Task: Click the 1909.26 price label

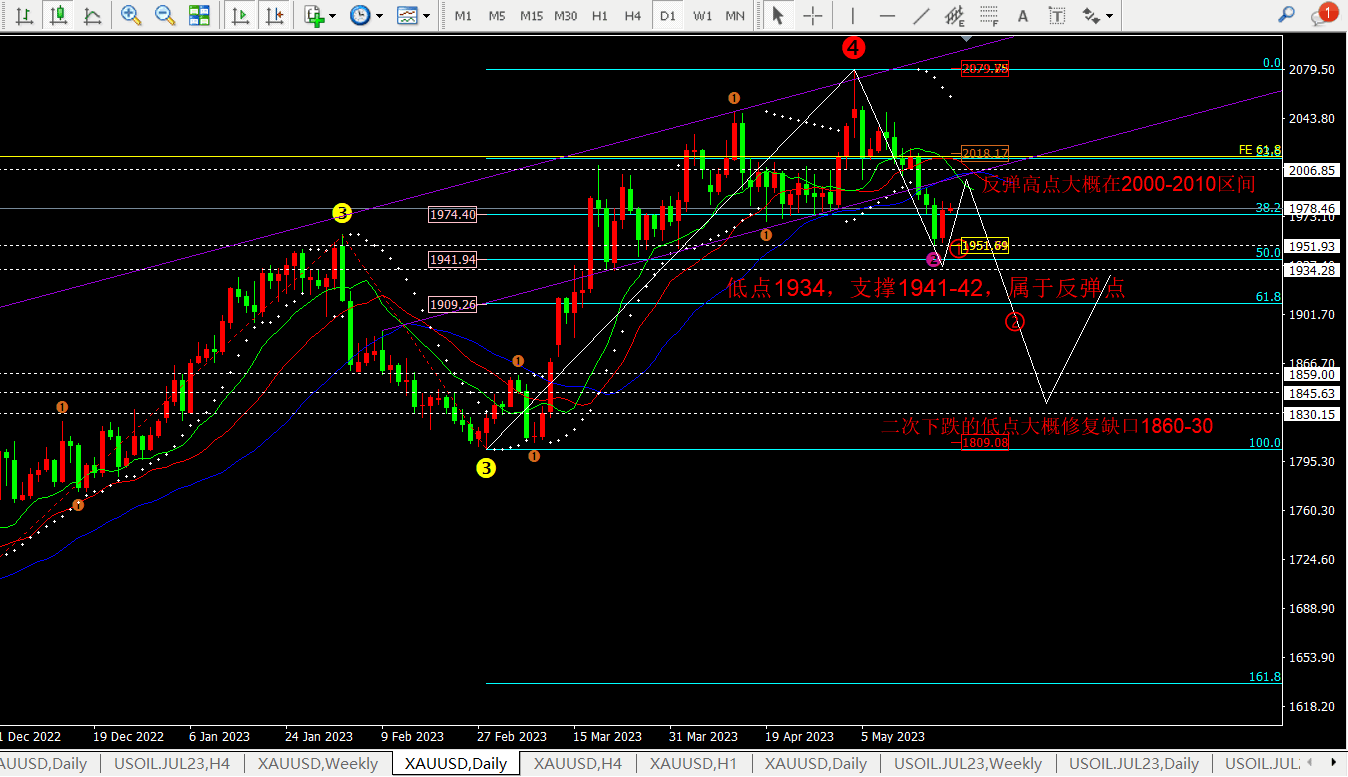Action: pos(453,304)
